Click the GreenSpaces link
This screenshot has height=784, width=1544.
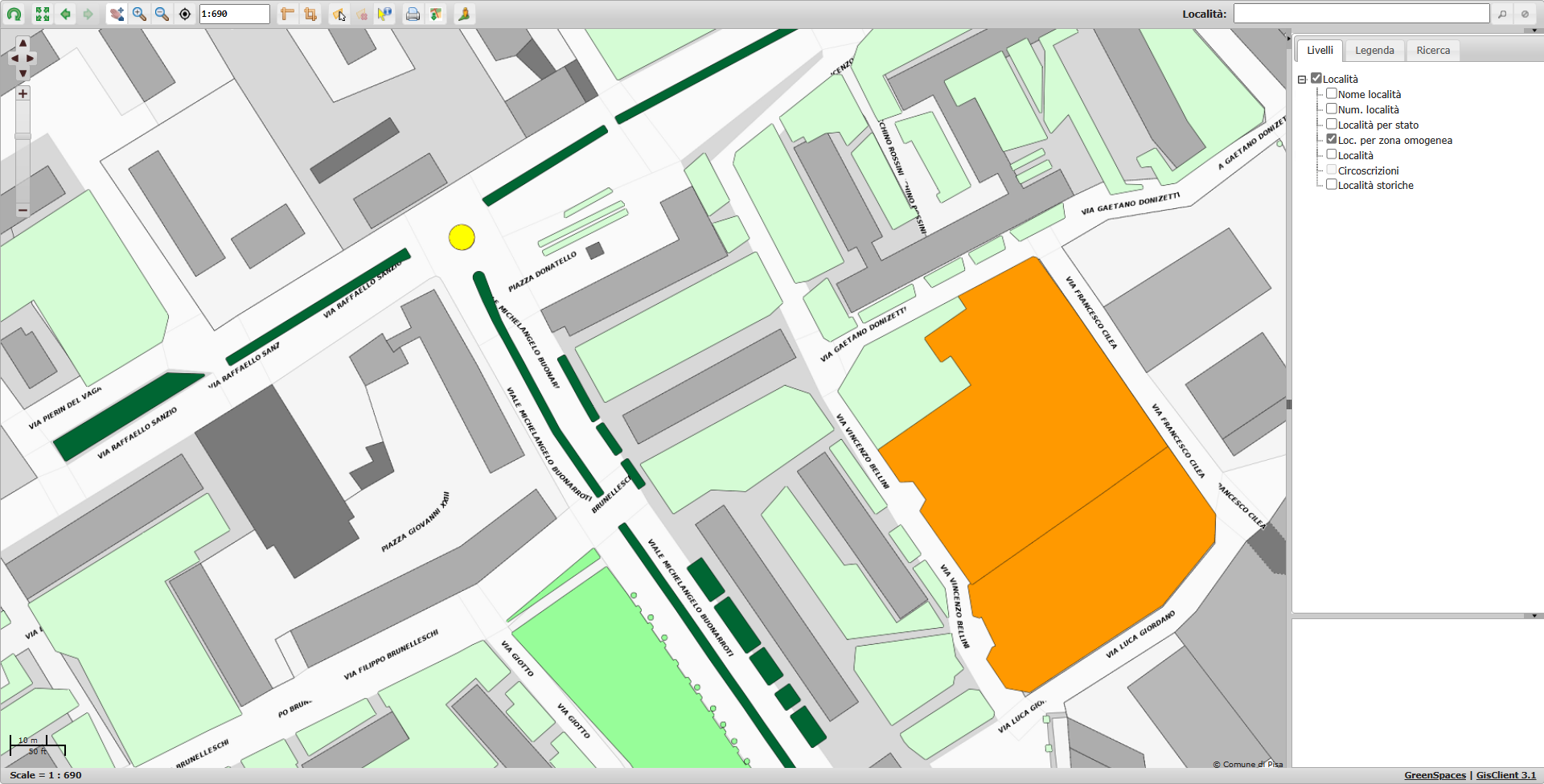click(x=1435, y=775)
